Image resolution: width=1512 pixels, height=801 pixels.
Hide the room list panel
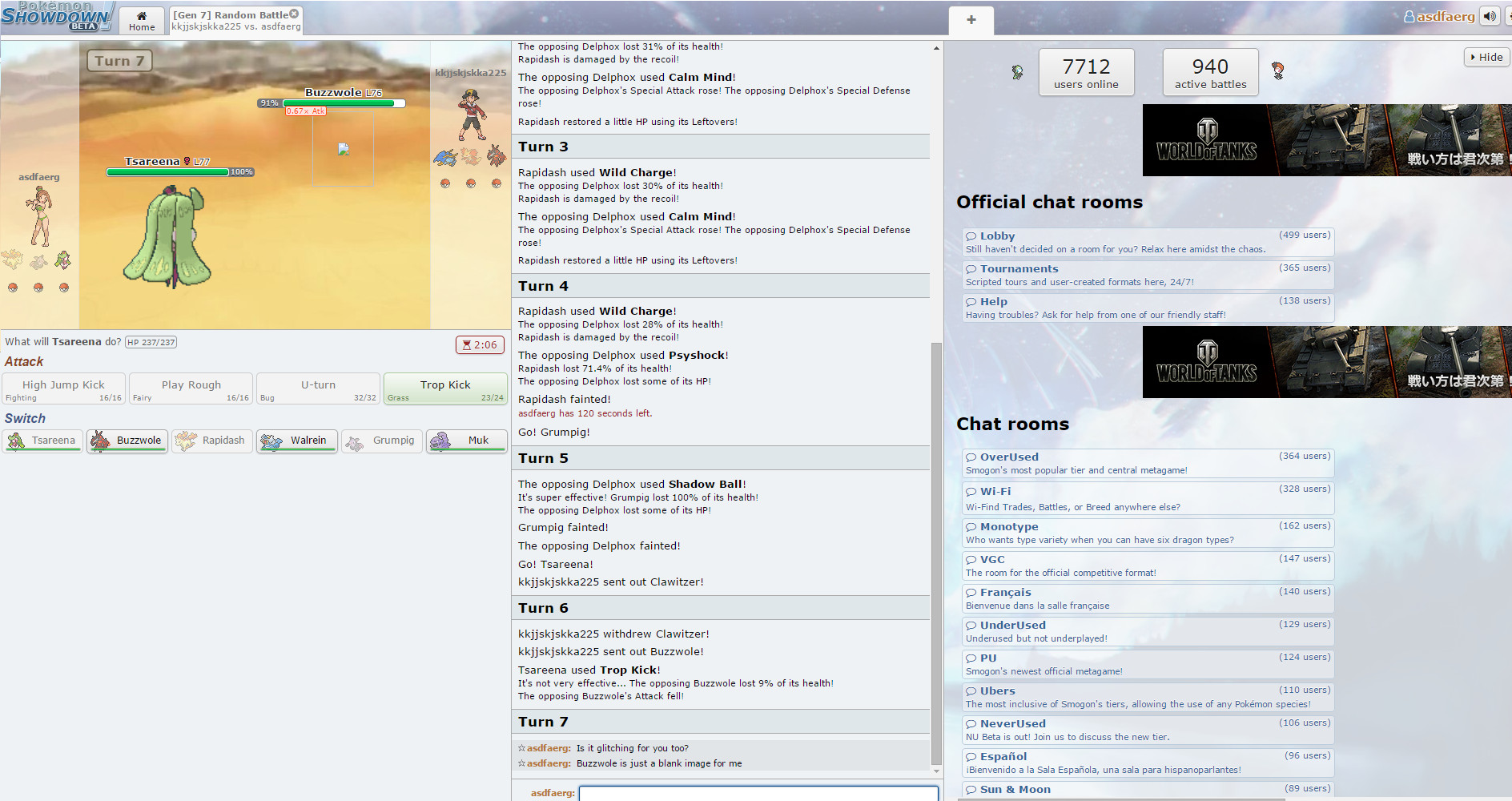pyautogui.click(x=1486, y=57)
